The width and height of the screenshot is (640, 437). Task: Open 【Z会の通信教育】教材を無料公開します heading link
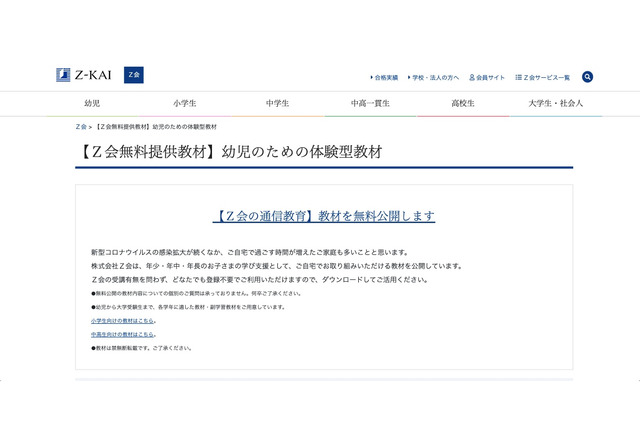(x=324, y=216)
